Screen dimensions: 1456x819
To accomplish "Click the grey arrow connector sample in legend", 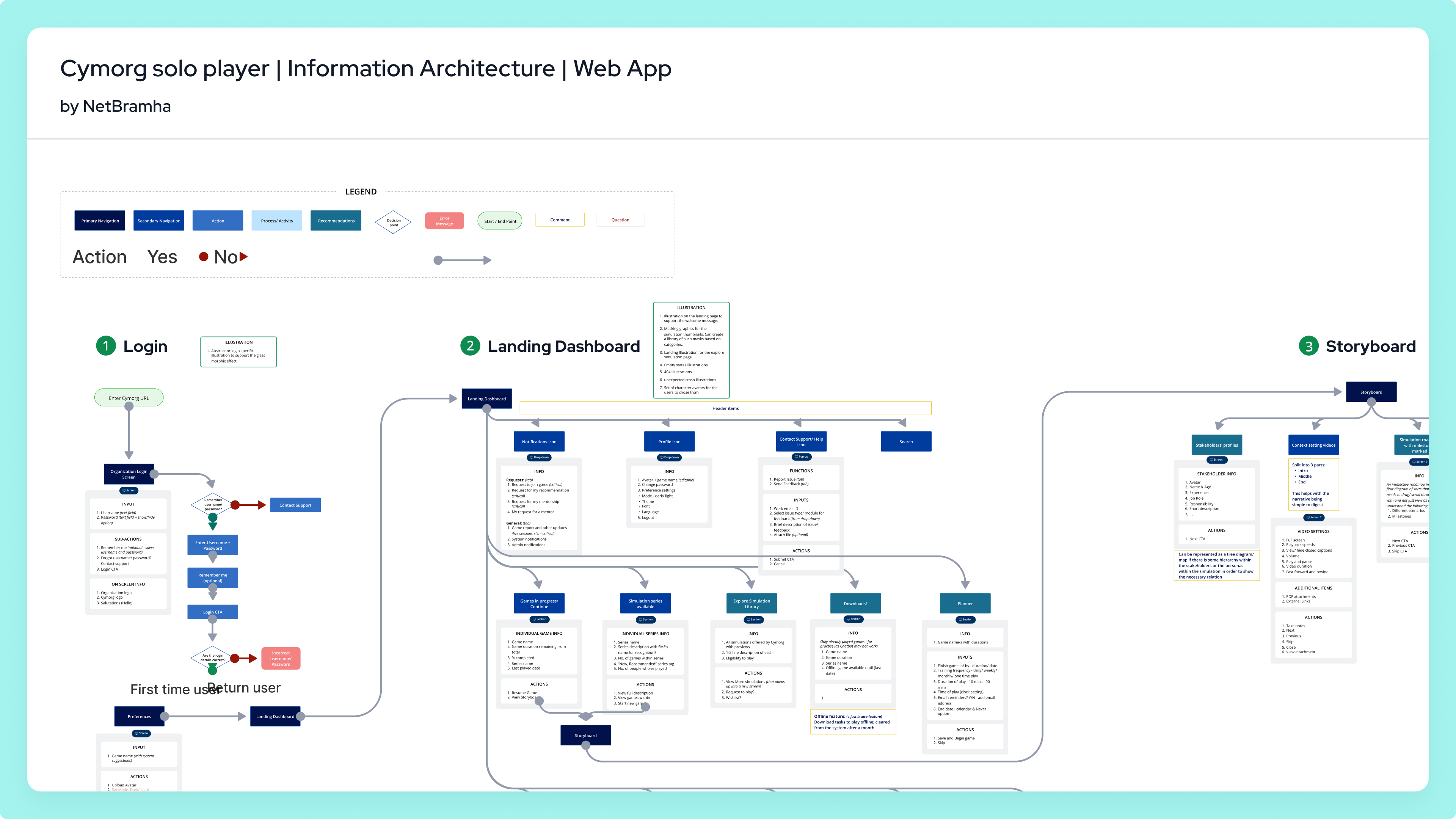I will point(462,260).
